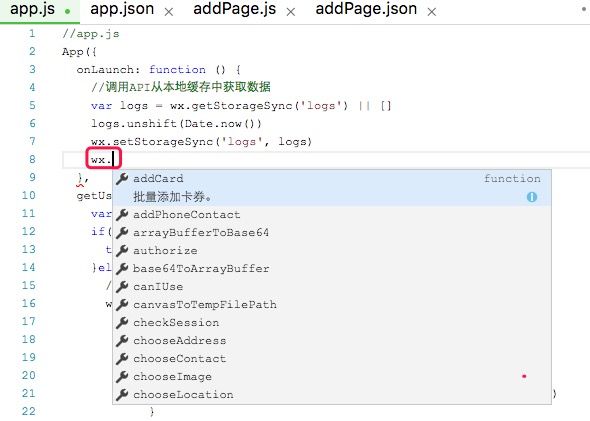Click the getUs text on line 10

(94, 196)
